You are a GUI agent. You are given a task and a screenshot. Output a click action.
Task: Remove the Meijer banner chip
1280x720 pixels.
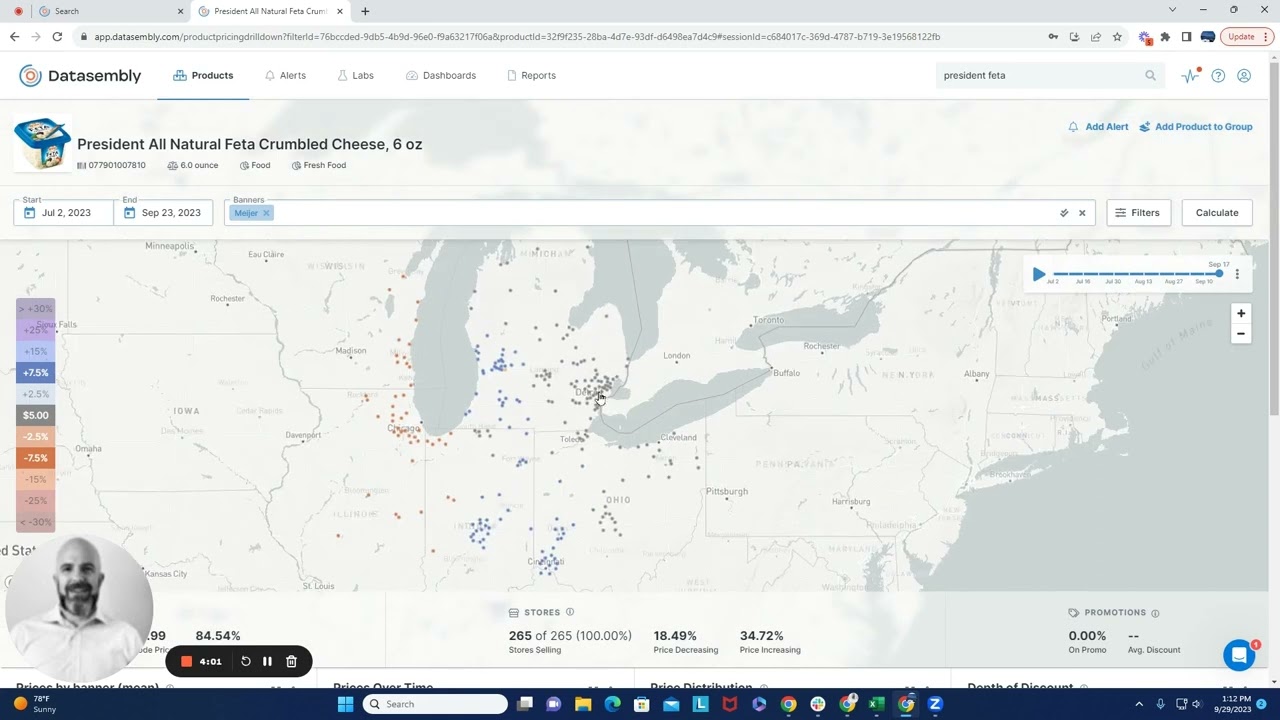pos(266,213)
